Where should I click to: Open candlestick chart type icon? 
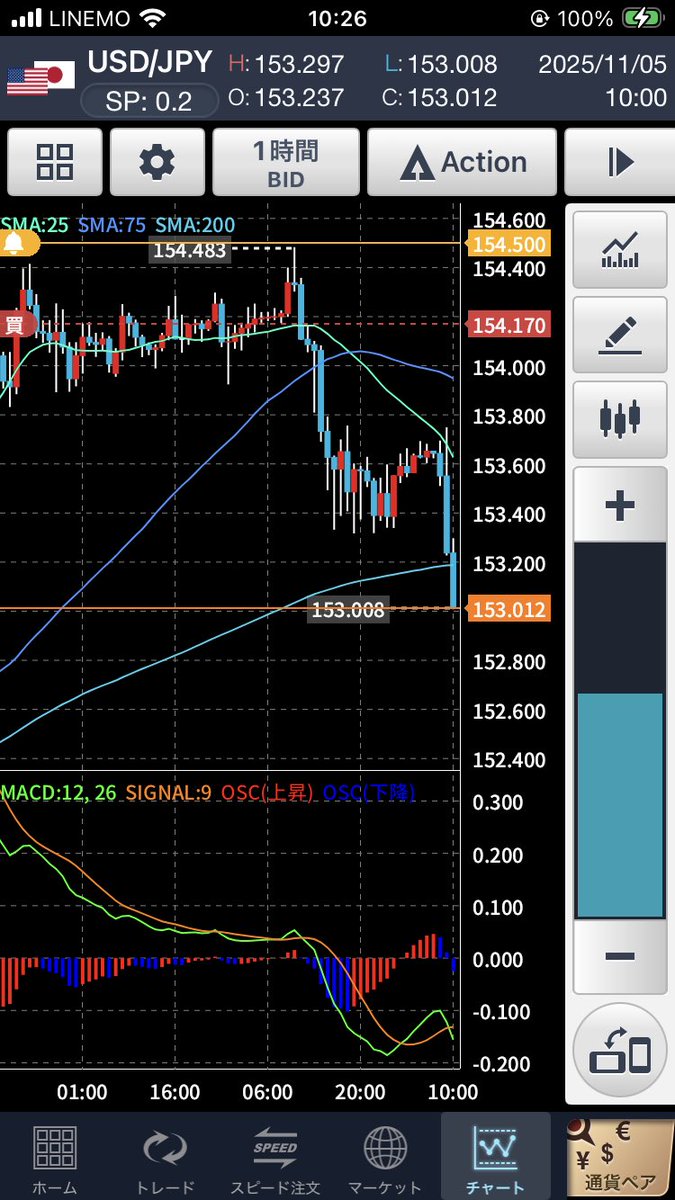click(619, 419)
